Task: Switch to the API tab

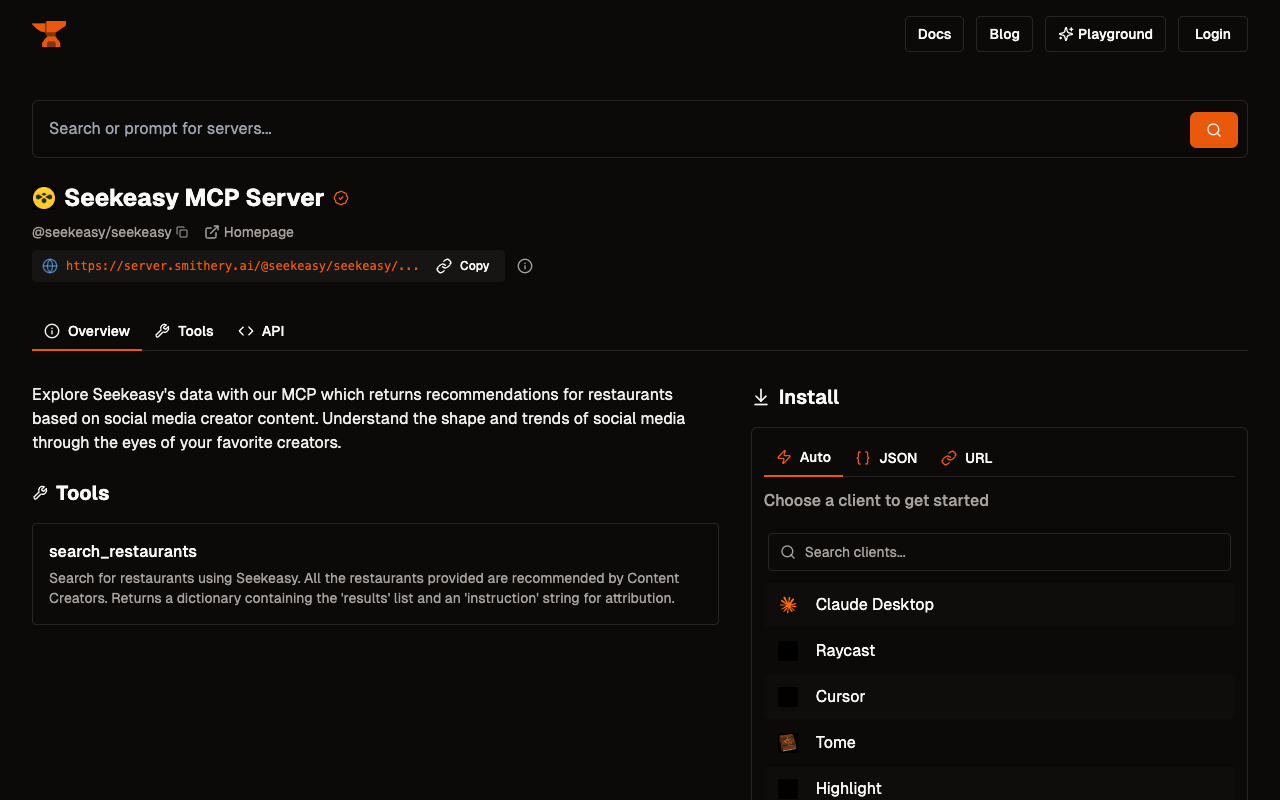Action: click(x=261, y=331)
